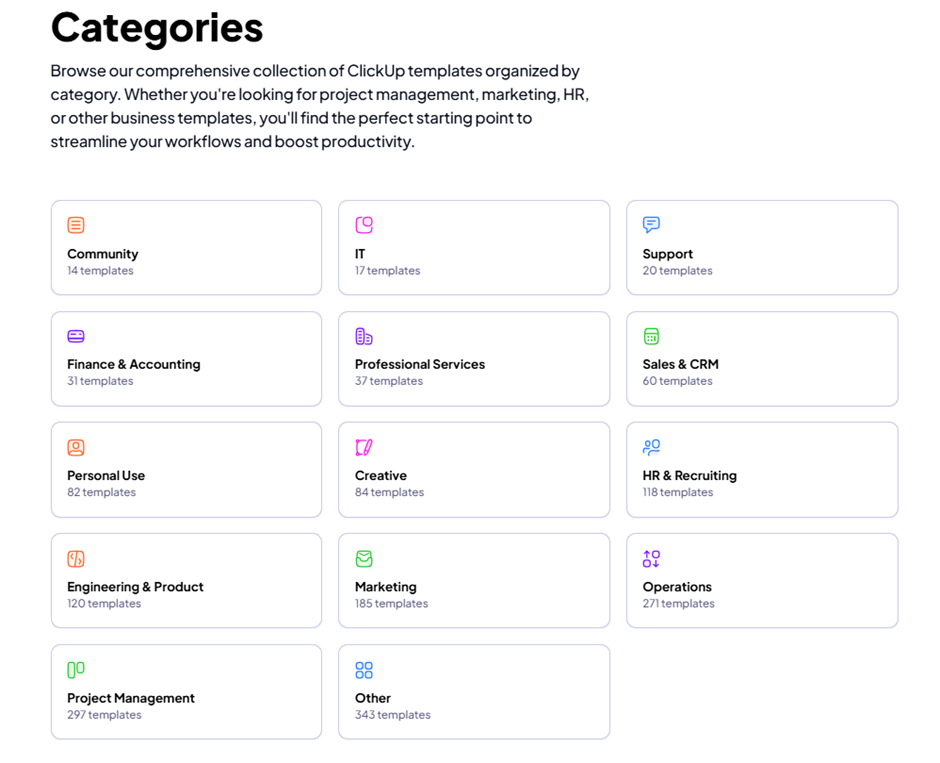
Task: Click the green Sales & CRM calculator icon
Action: click(651, 336)
